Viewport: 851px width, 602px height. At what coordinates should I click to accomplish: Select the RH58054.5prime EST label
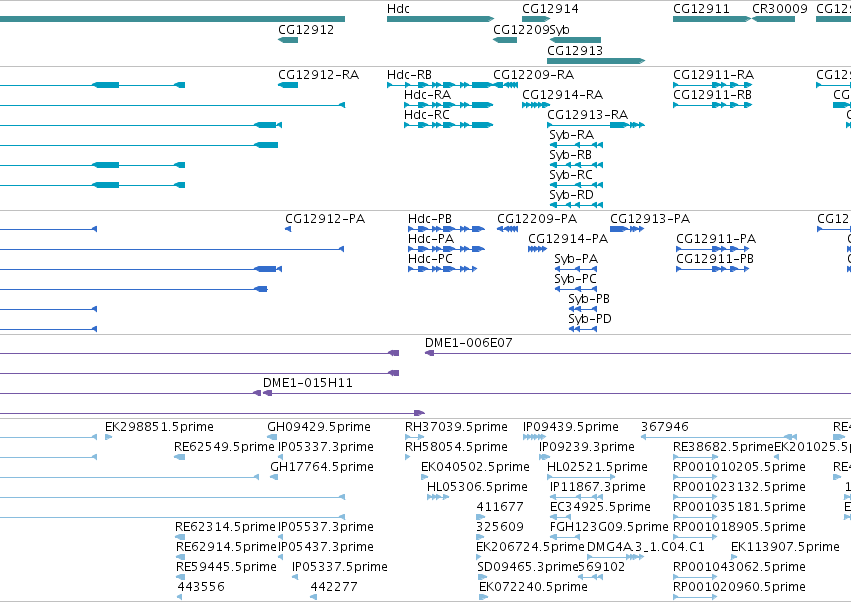click(x=456, y=447)
